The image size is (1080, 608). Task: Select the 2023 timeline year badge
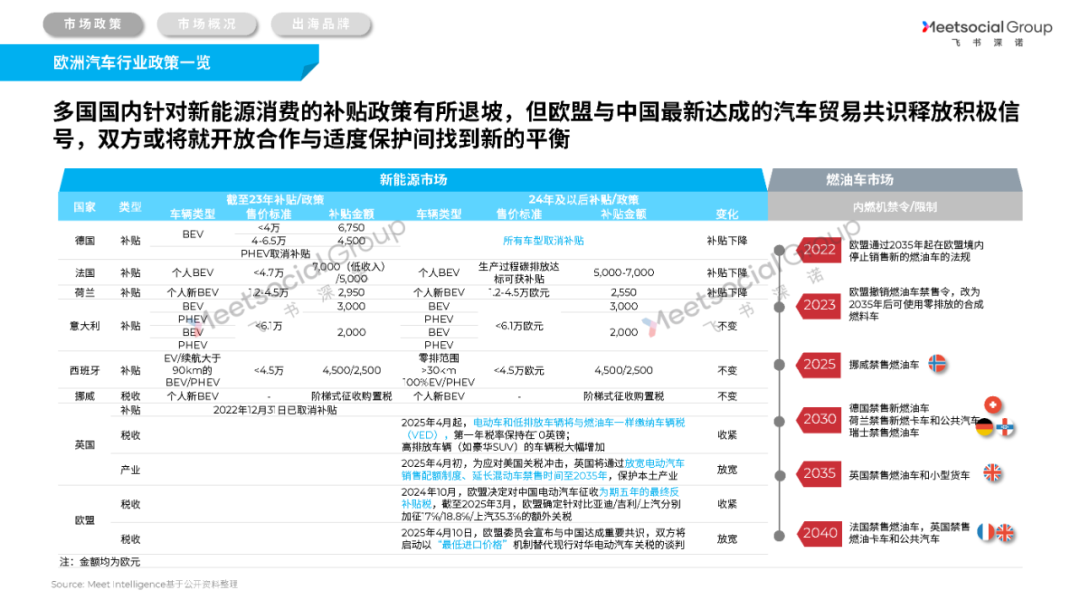818,304
